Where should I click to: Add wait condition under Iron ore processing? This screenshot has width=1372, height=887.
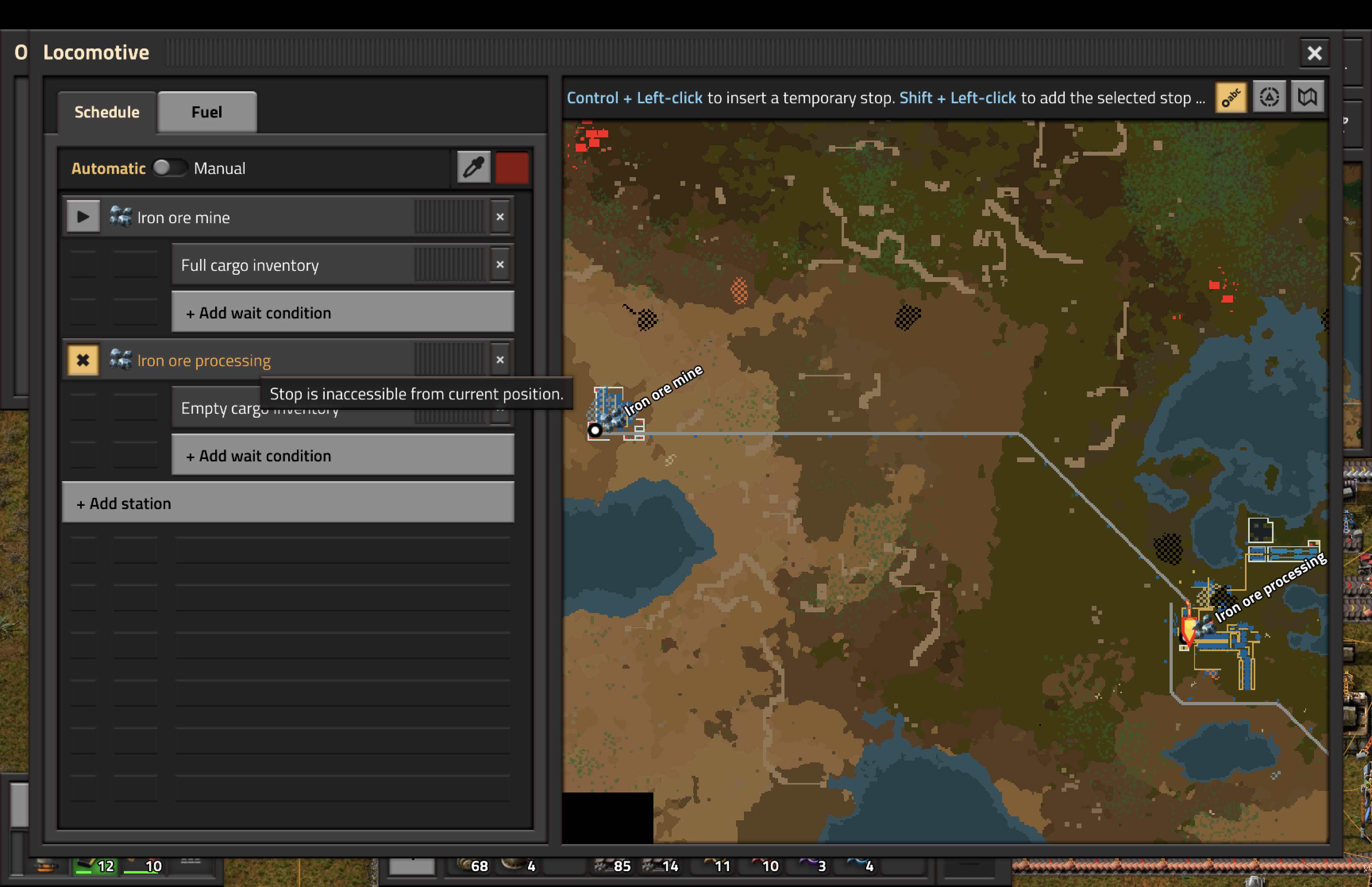click(x=343, y=455)
